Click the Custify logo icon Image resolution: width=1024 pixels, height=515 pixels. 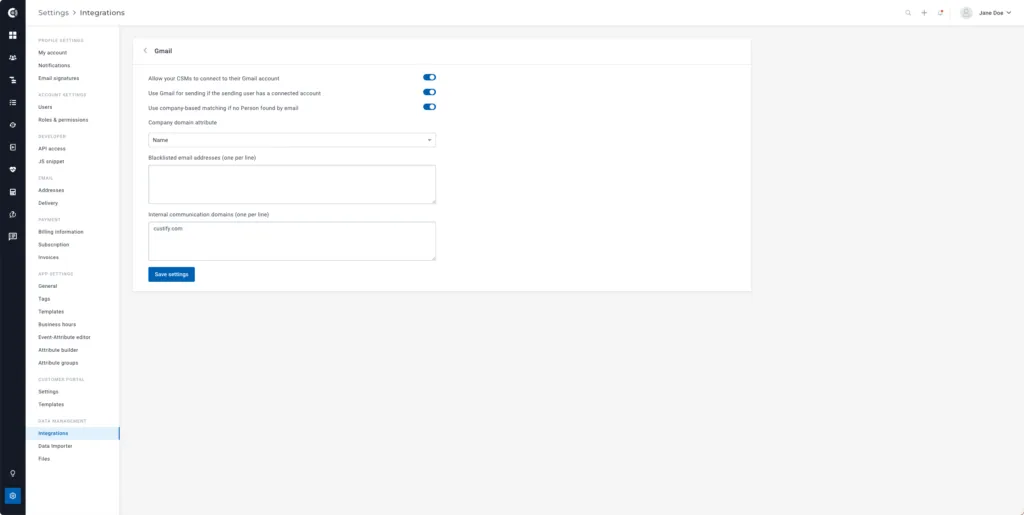pyautogui.click(x=12, y=12)
